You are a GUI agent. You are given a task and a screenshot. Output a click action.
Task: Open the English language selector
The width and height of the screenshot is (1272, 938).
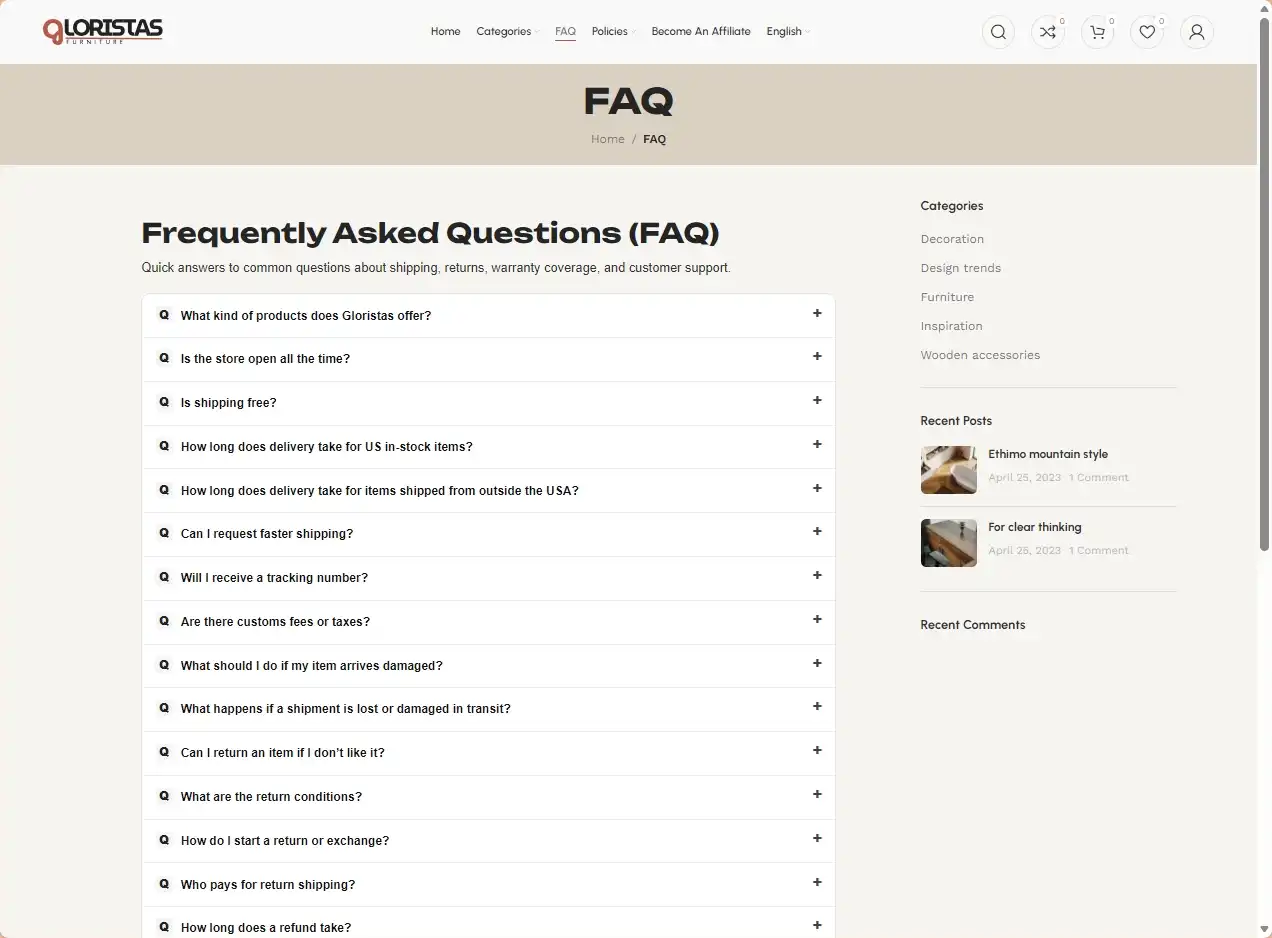(788, 31)
